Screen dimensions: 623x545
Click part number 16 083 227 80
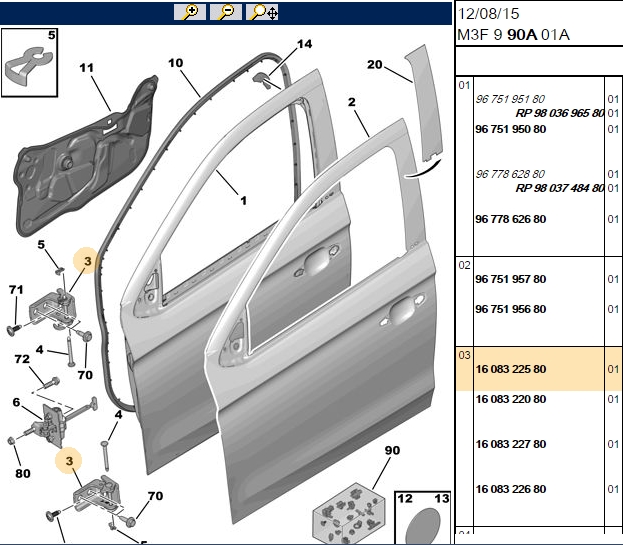tap(511, 444)
